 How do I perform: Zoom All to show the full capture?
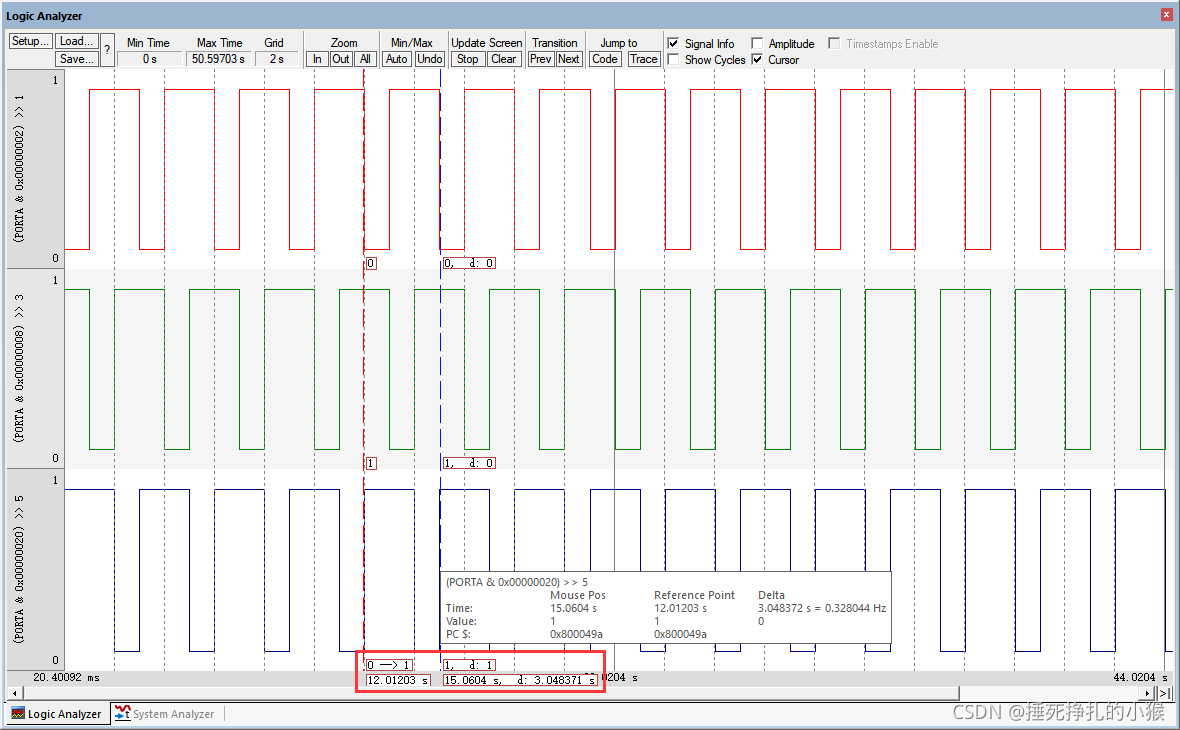(x=365, y=59)
